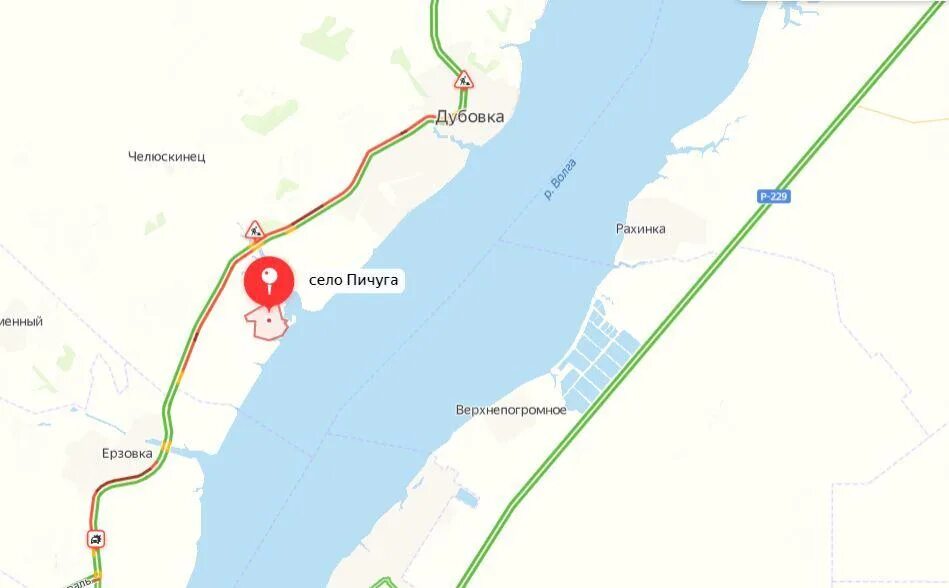949x588 pixels.
Task: Open the село Пичуга label balloon
Action: point(353,280)
